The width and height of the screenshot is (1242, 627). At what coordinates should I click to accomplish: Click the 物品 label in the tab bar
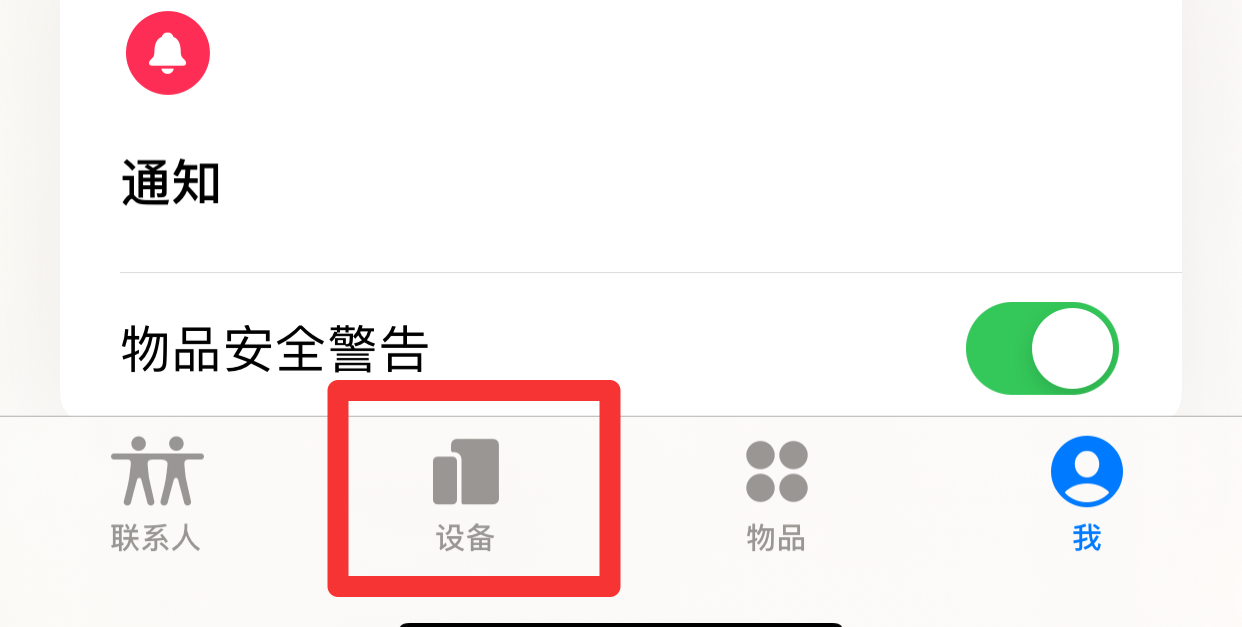776,538
